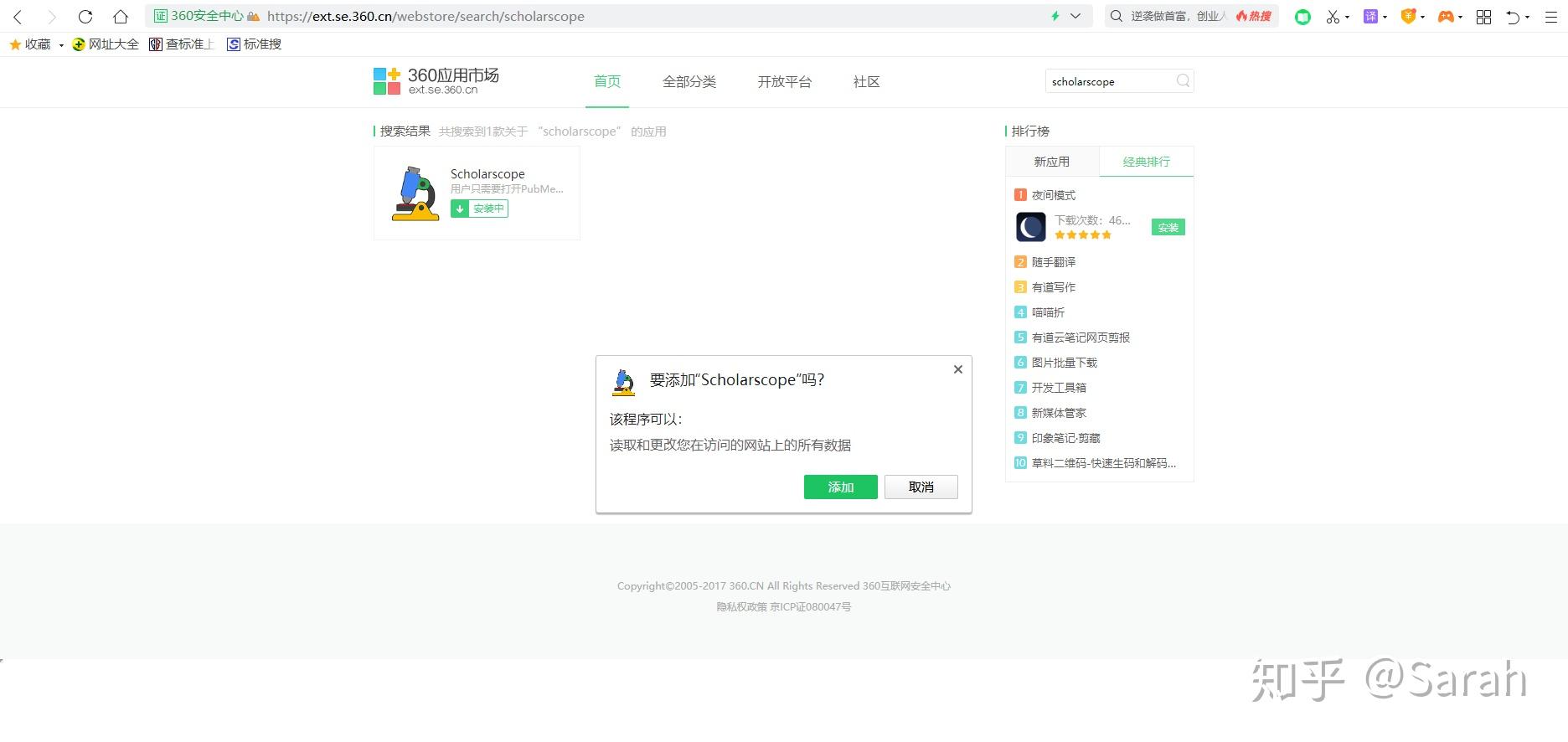Expand the address bar dropdown chevron
The image size is (1568, 742).
(1075, 16)
